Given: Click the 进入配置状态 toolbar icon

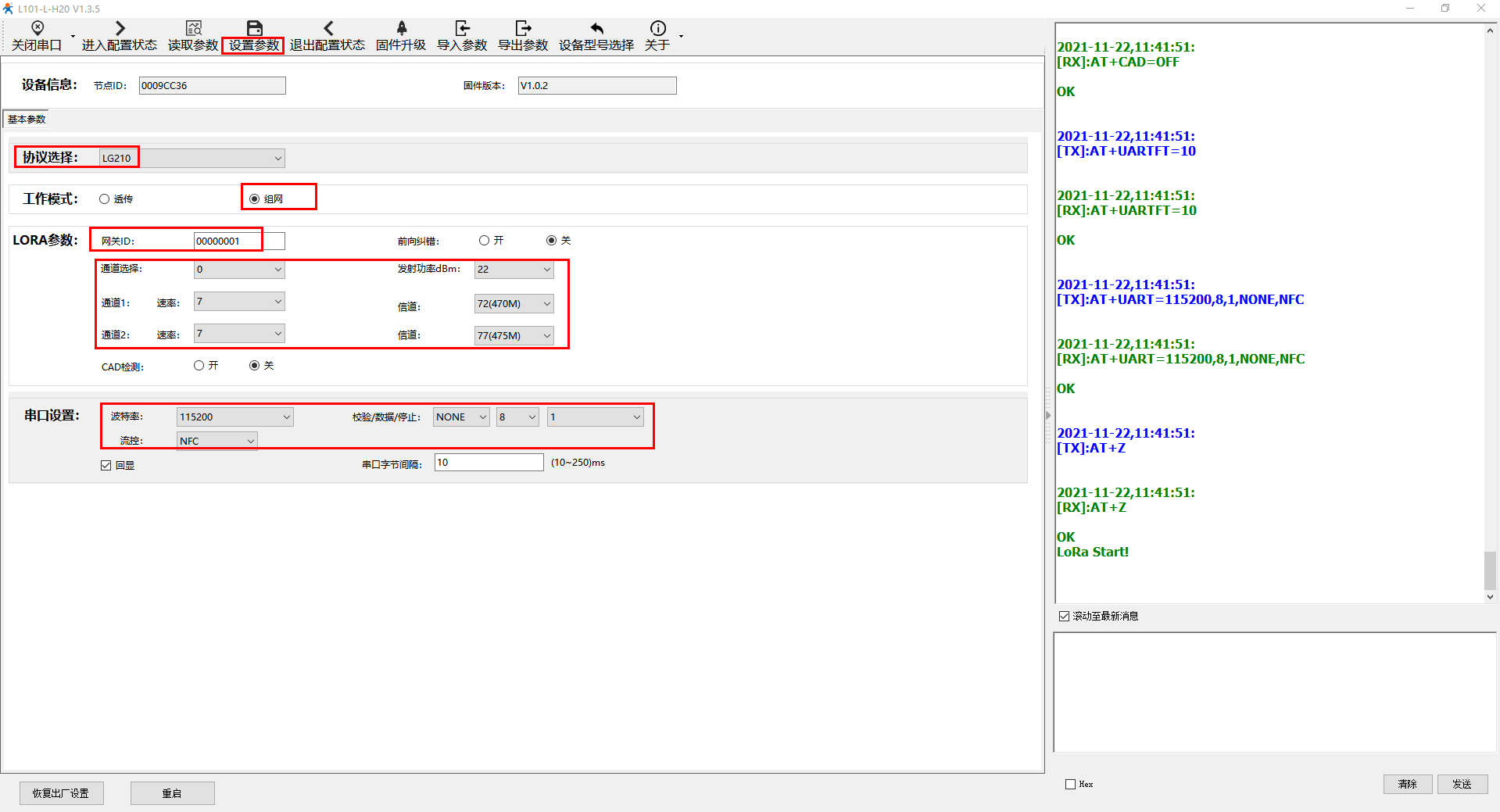Looking at the screenshot, I should 120,29.
